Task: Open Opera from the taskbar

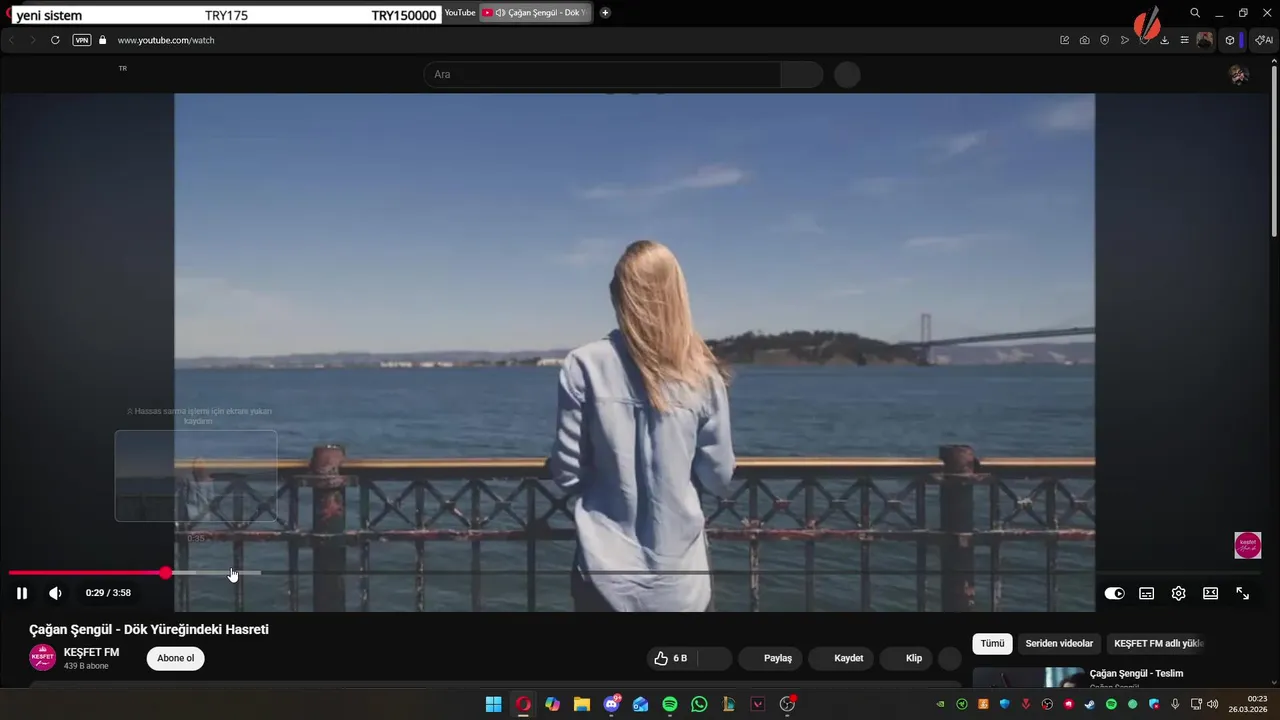Action: 523,704
